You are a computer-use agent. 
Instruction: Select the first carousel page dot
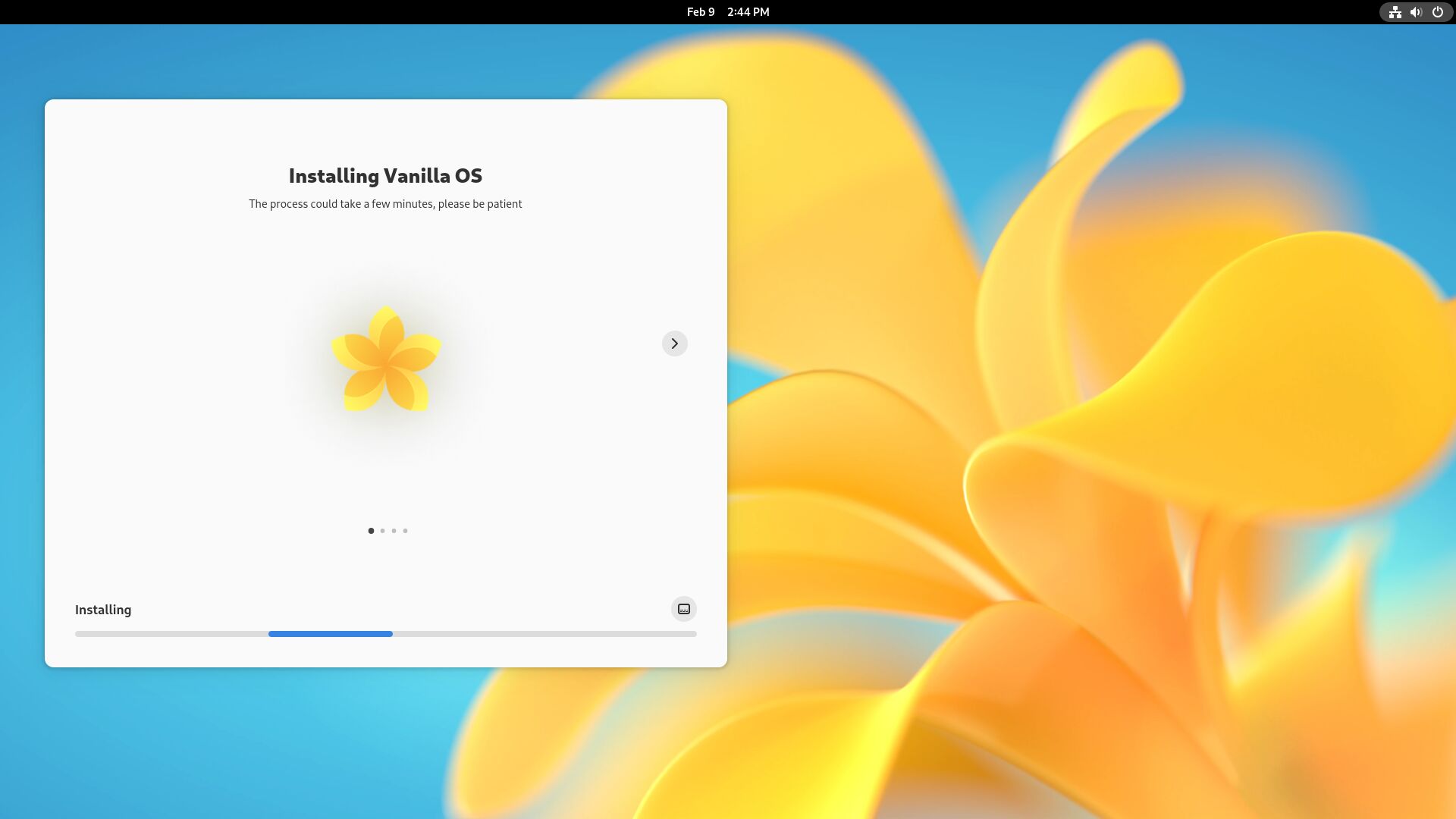coord(371,531)
